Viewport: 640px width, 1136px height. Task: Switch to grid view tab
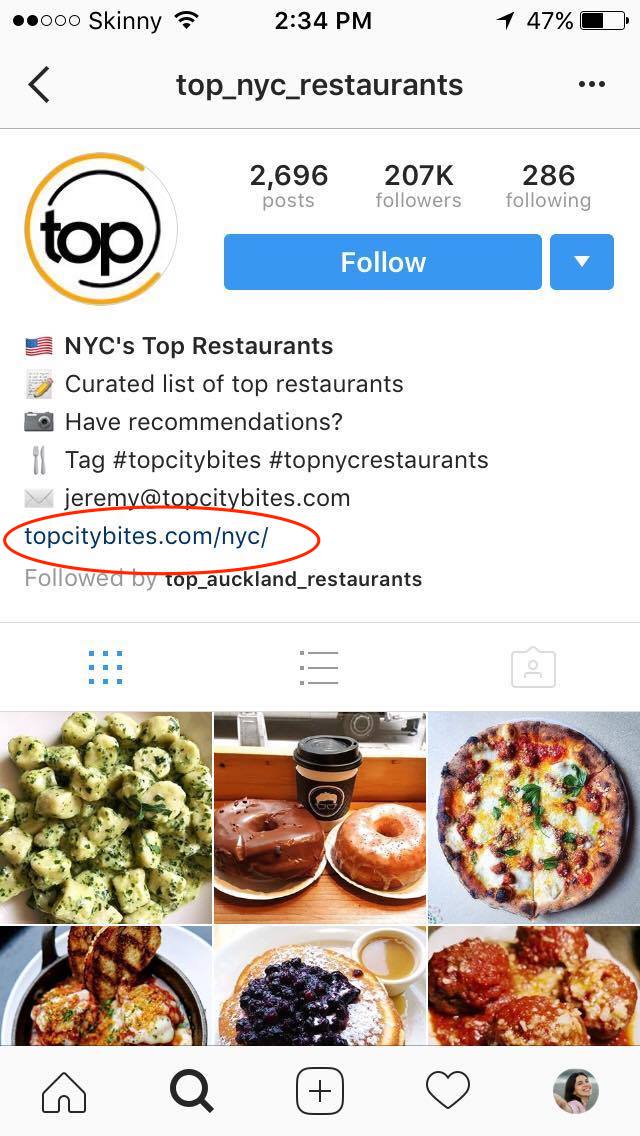pos(106,667)
